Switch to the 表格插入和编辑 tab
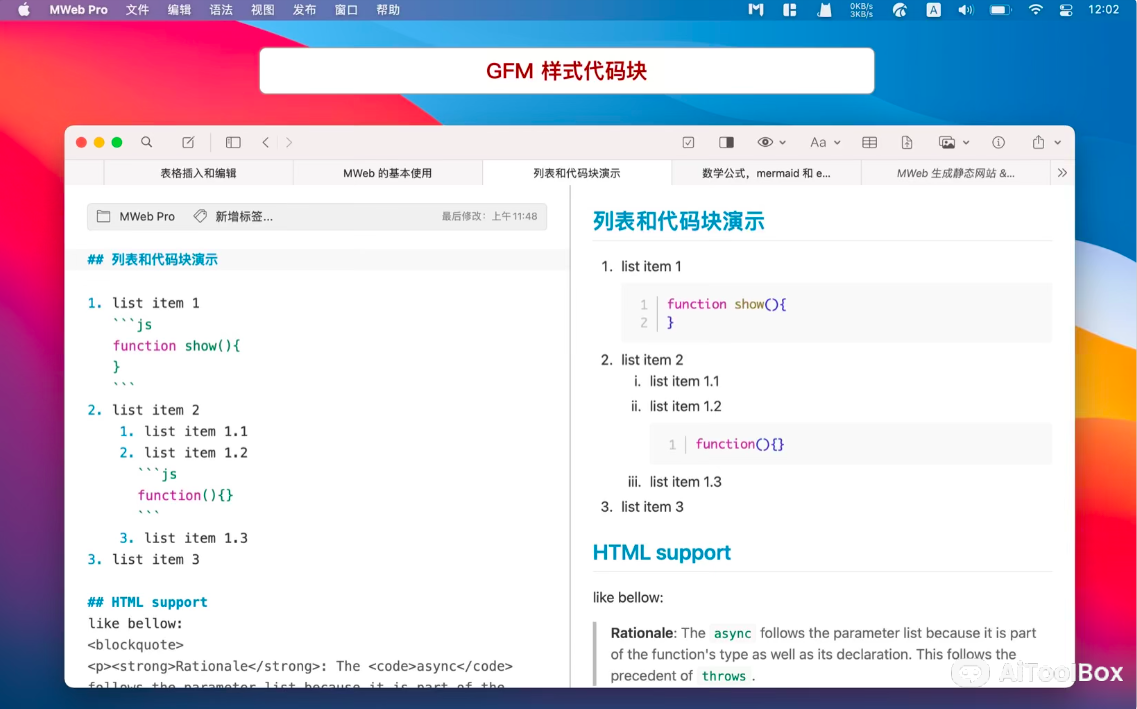 (x=198, y=172)
